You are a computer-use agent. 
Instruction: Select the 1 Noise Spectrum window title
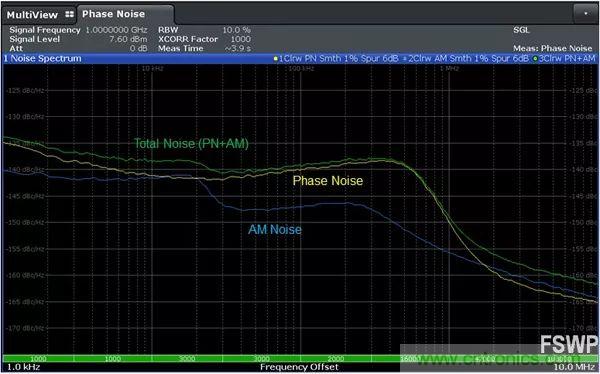click(x=42, y=59)
